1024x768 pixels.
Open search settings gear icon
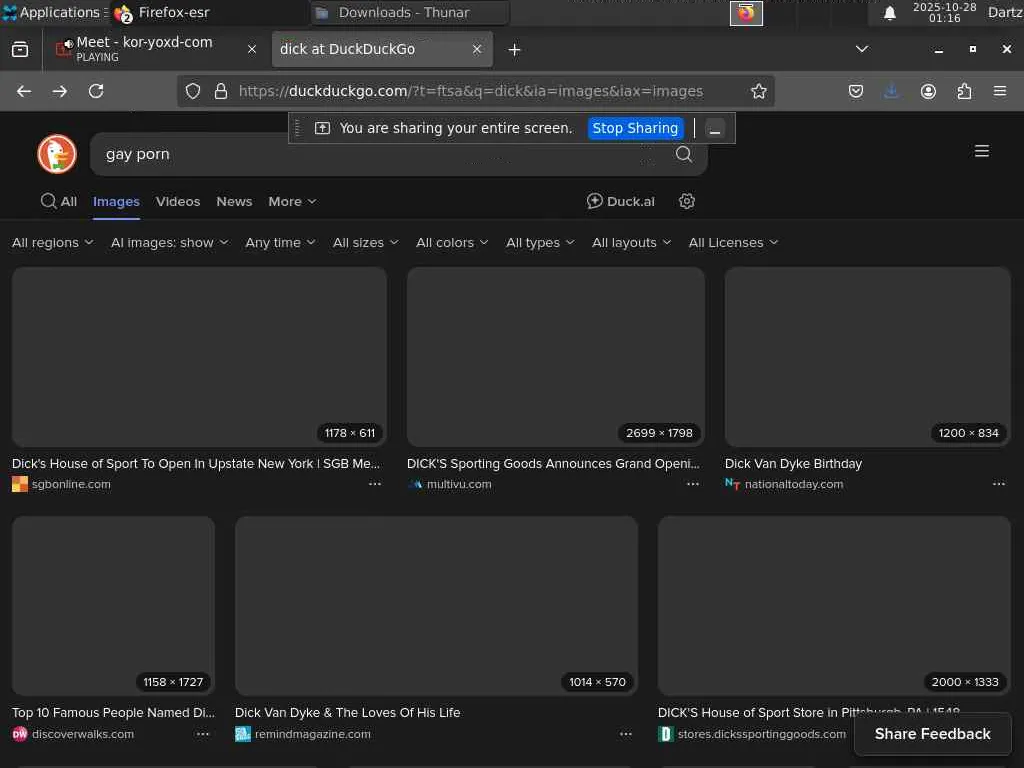pyautogui.click(x=686, y=201)
